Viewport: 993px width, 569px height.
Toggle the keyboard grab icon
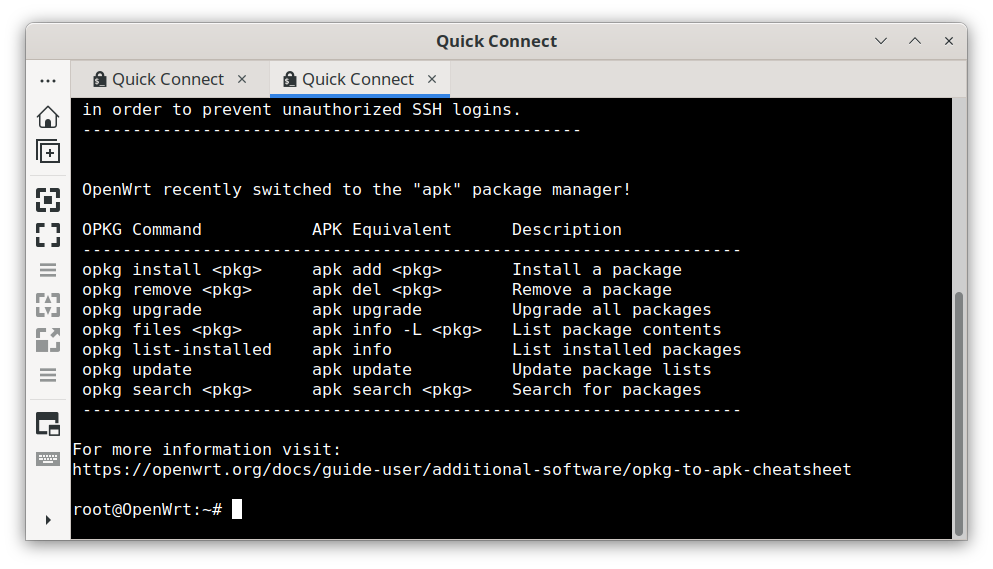pyautogui.click(x=48, y=458)
